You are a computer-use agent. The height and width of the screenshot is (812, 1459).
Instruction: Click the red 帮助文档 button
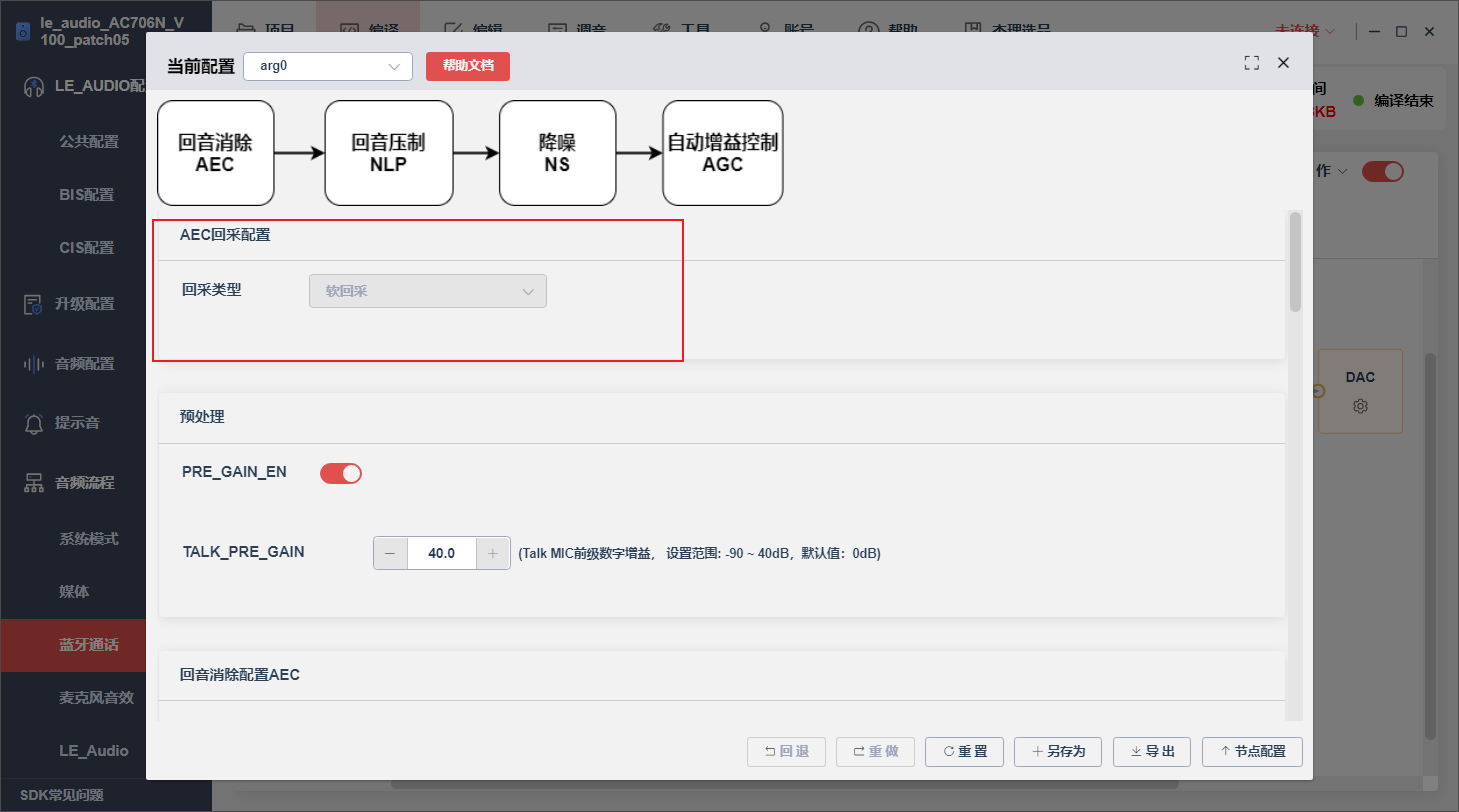(x=468, y=66)
